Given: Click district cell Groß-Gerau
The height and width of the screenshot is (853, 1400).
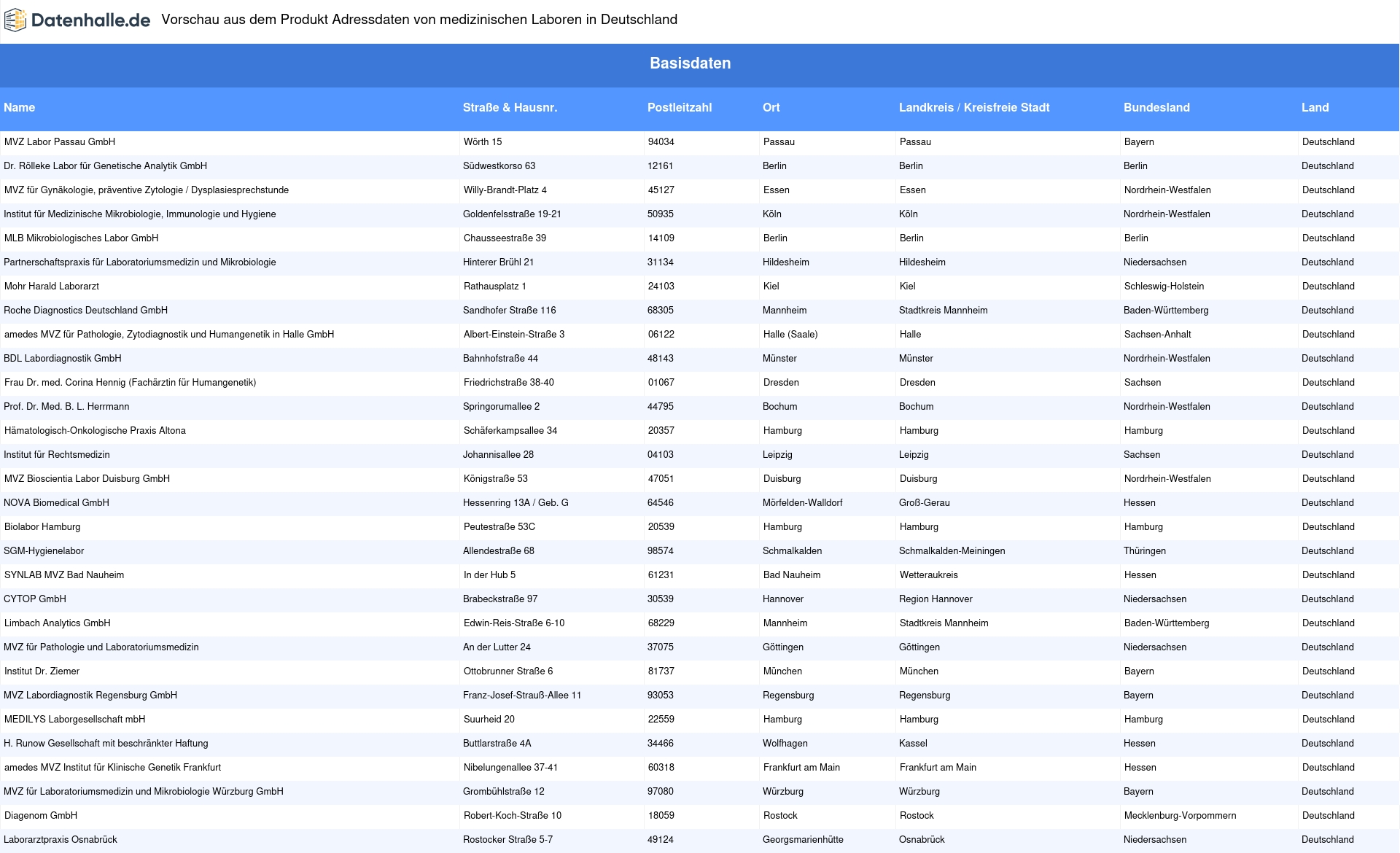Looking at the screenshot, I should [x=925, y=503].
